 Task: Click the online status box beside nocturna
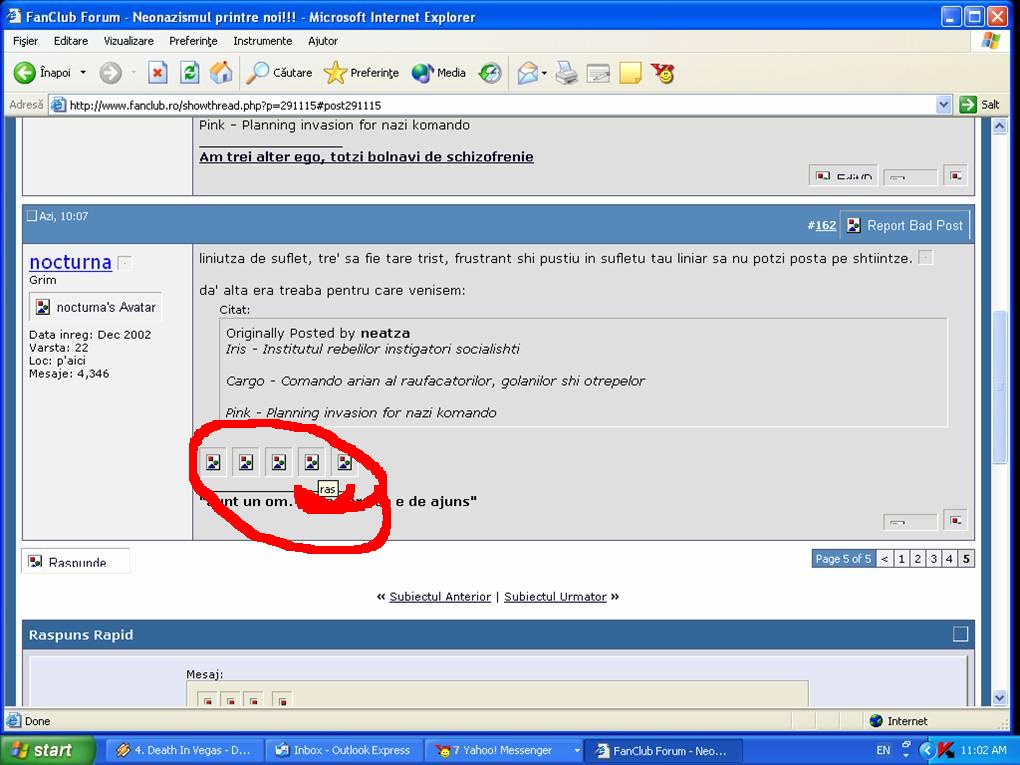point(125,263)
